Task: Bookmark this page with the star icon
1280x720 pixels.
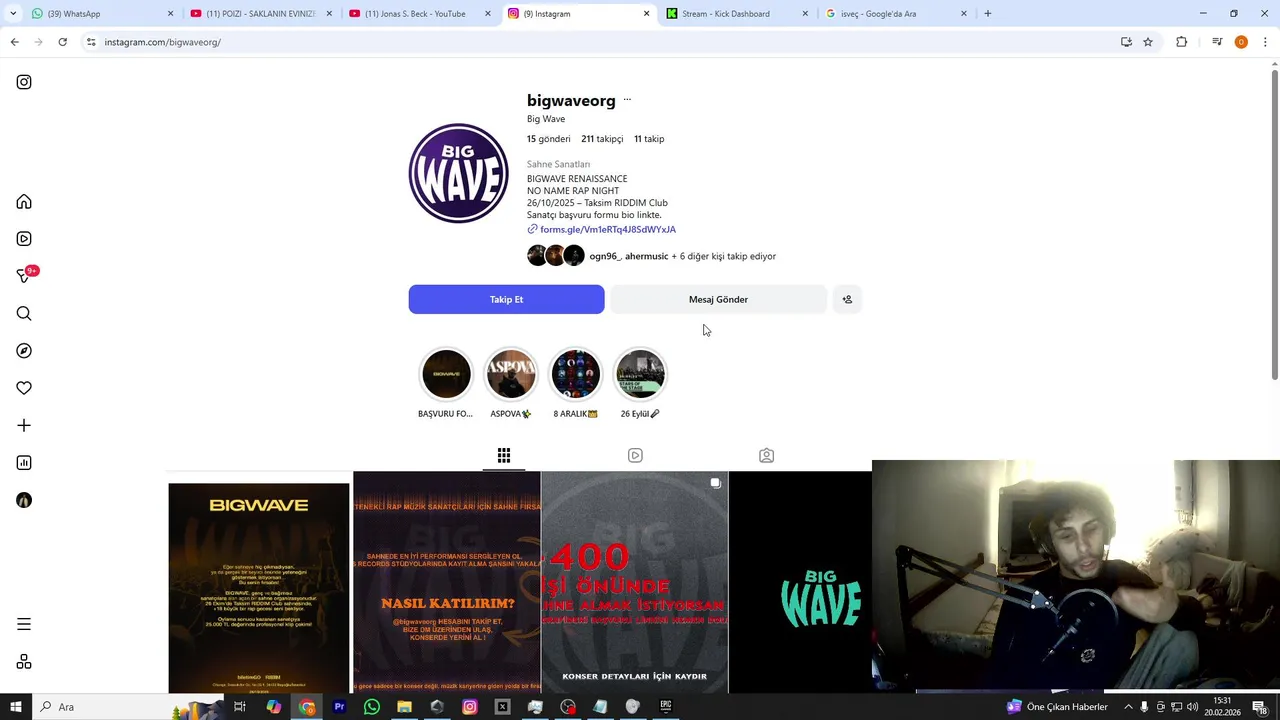Action: (x=1148, y=42)
